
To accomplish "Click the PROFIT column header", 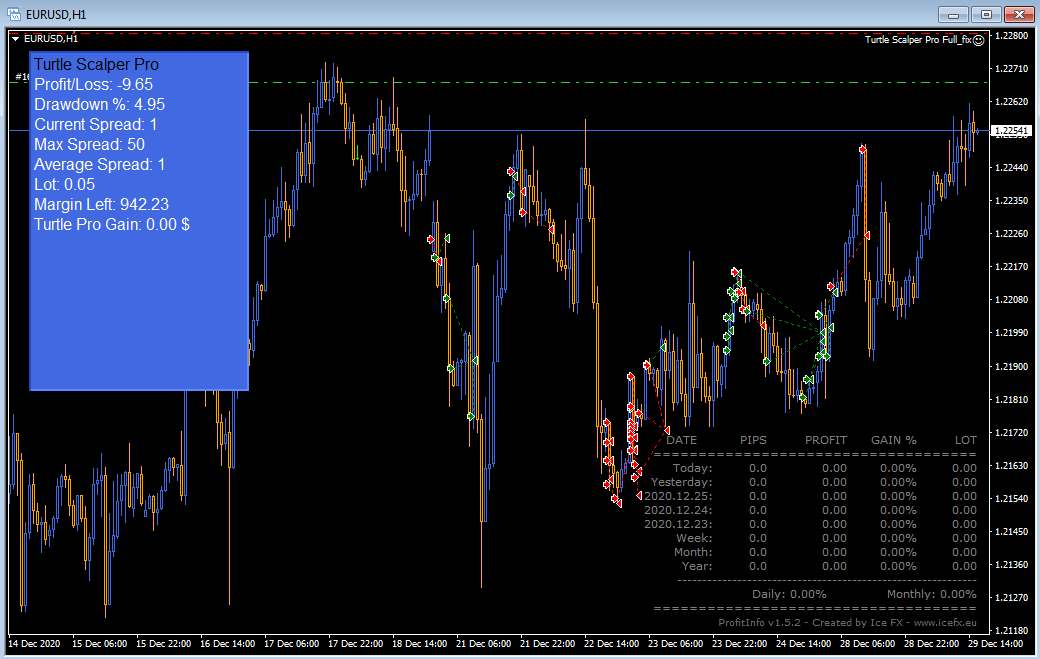I will 826,440.
